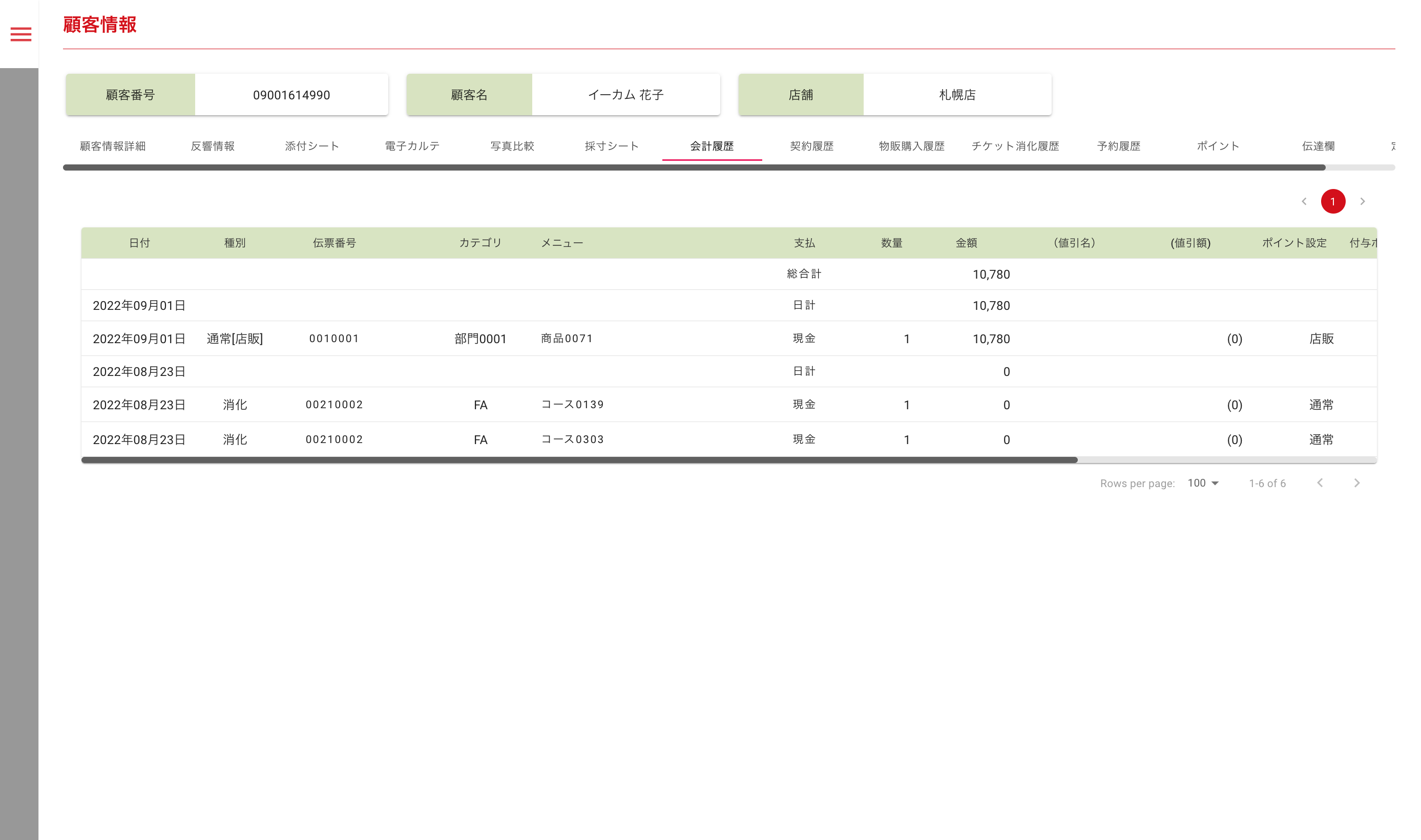Select page 1 red circle button
This screenshot has width=1421, height=840.
click(1333, 201)
